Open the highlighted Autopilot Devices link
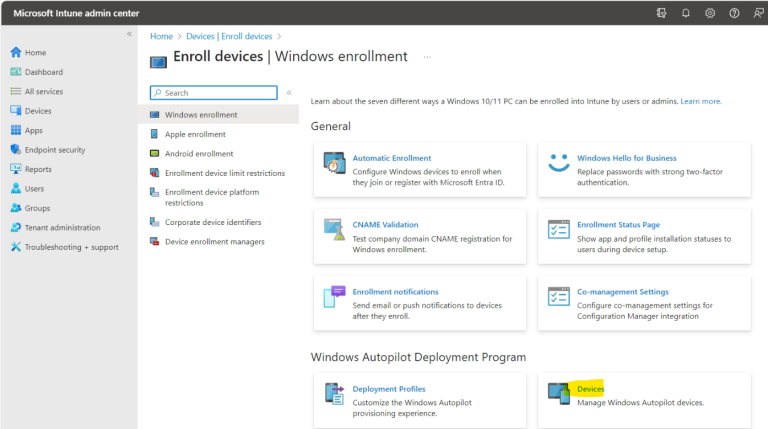The image size is (768, 429). click(x=590, y=389)
